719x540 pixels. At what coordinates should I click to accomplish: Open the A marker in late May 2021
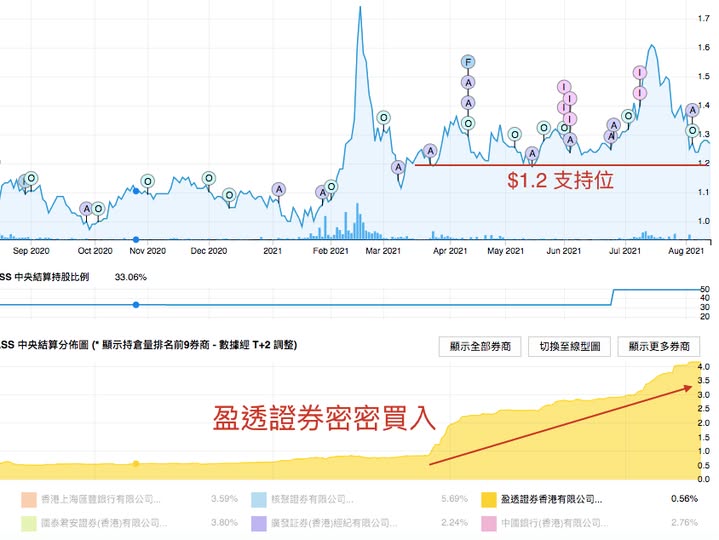[531, 154]
